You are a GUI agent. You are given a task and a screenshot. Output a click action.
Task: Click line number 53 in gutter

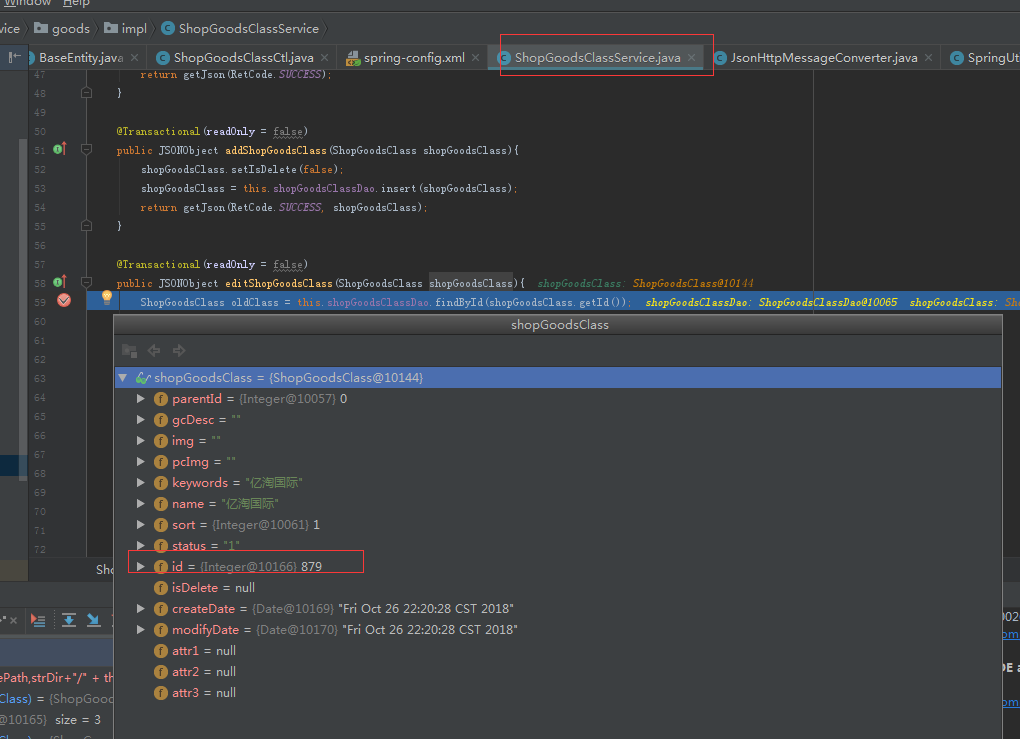[40, 189]
